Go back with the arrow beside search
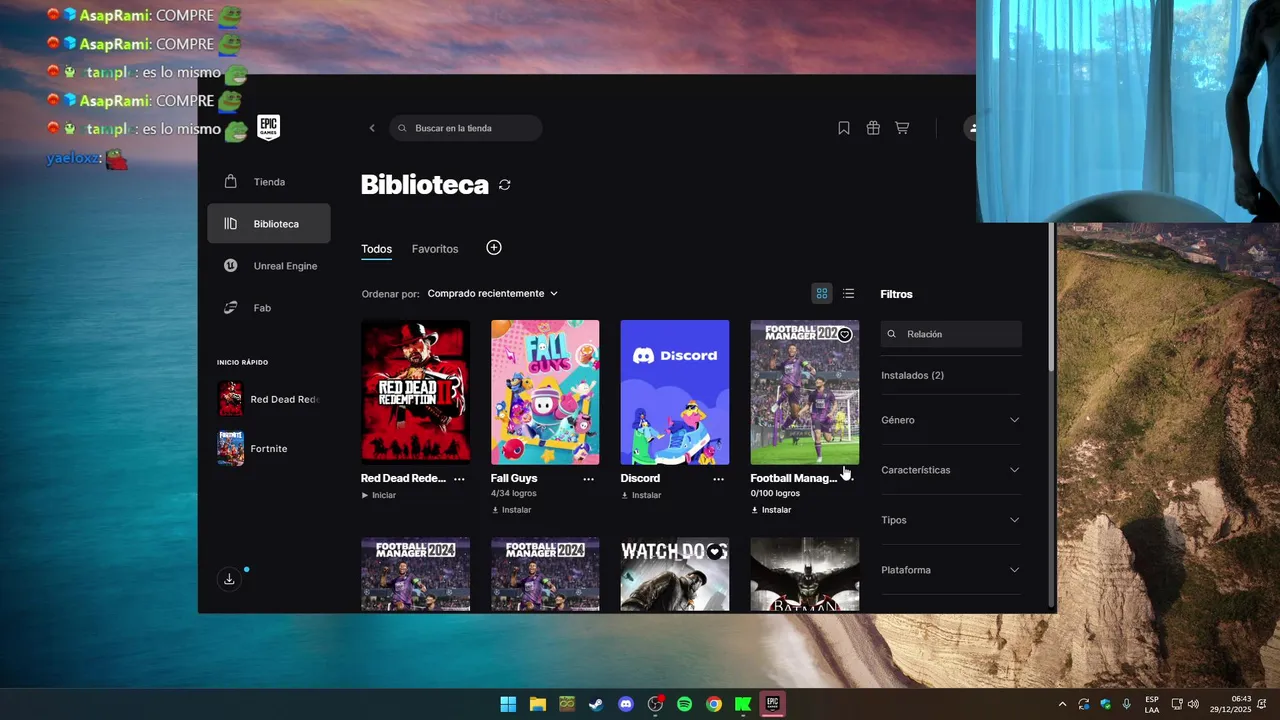 pos(372,128)
